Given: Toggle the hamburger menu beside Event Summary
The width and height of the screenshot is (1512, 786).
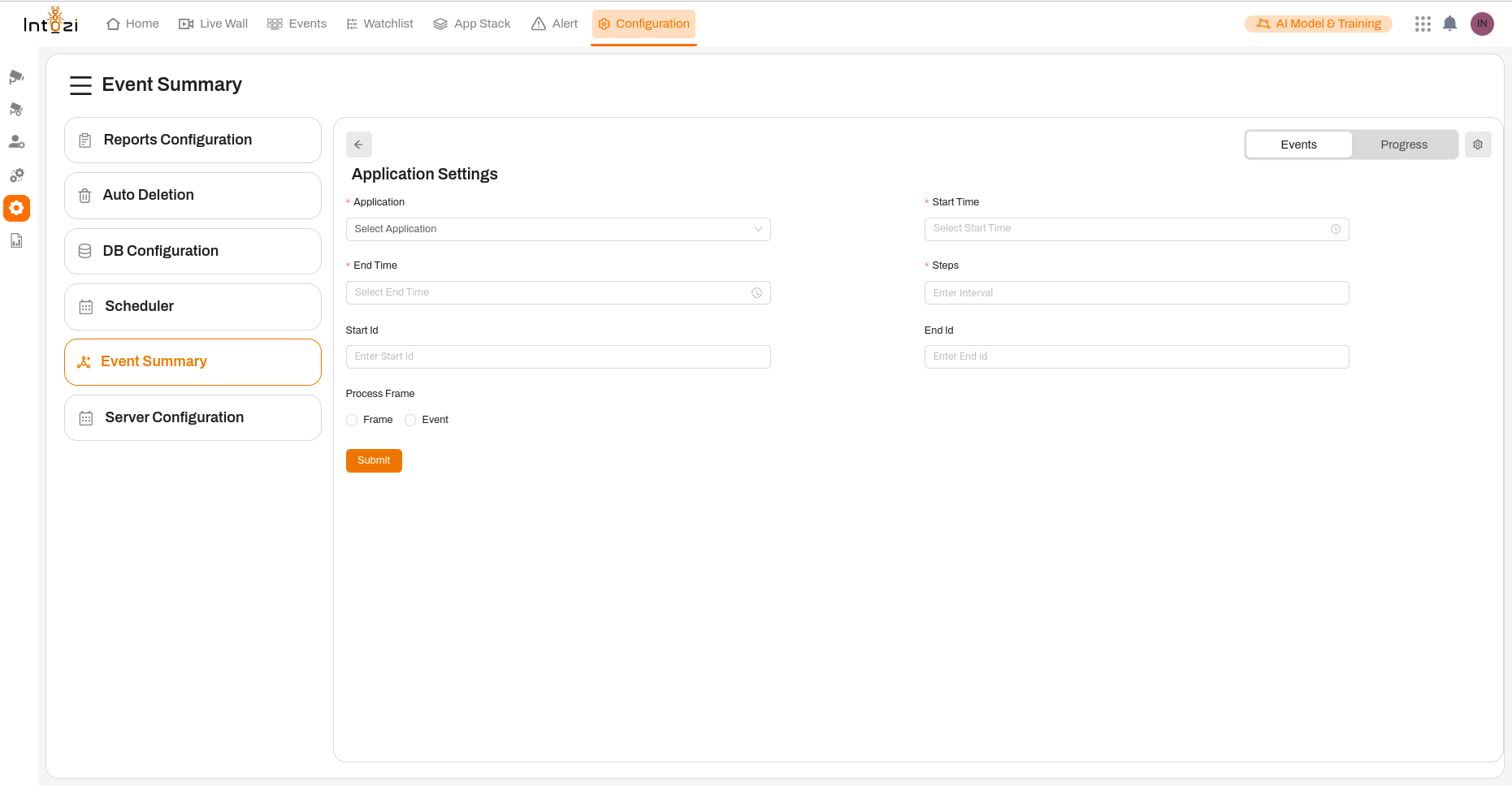Looking at the screenshot, I should click(x=80, y=85).
